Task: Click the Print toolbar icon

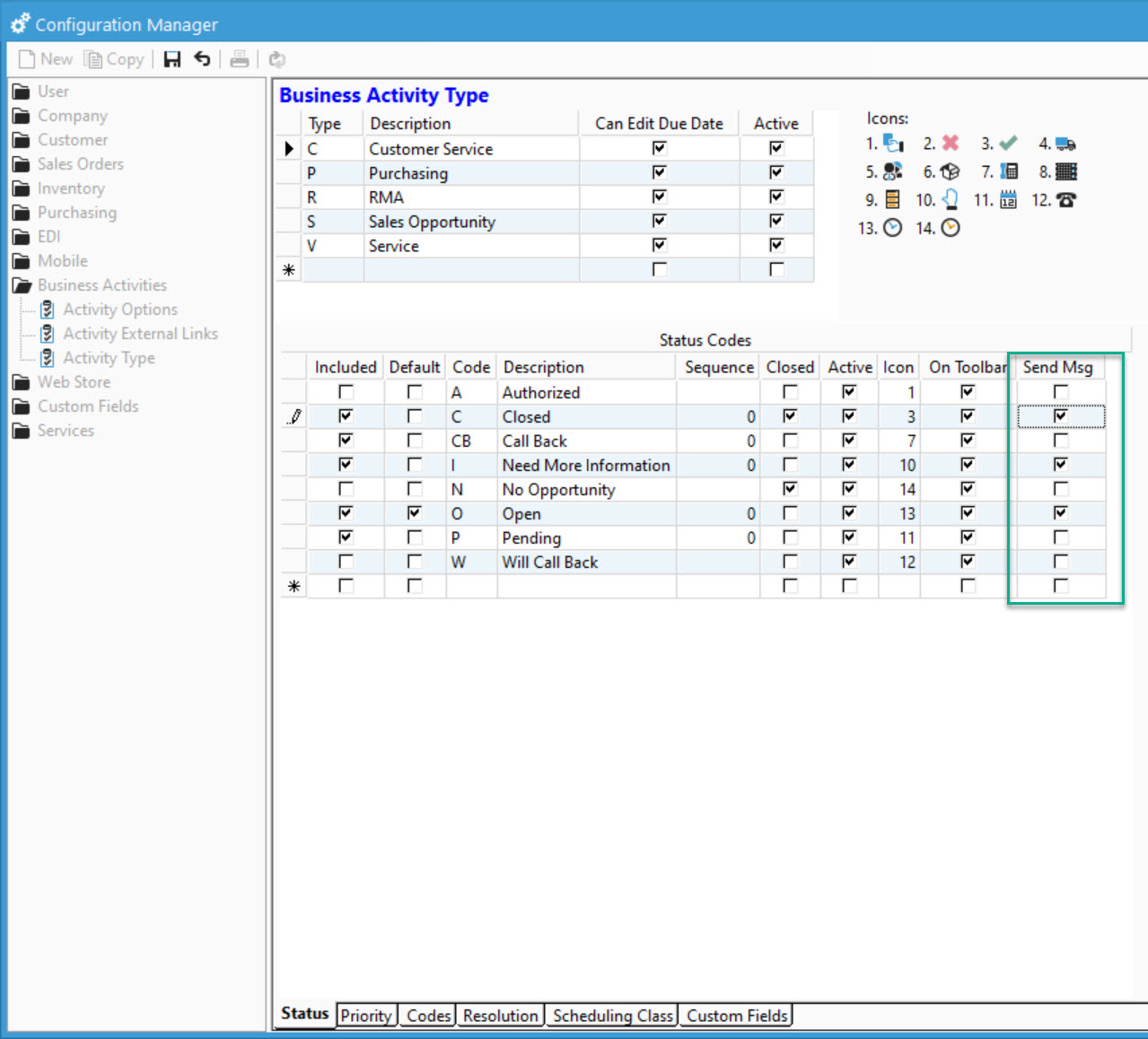Action: coord(240,59)
